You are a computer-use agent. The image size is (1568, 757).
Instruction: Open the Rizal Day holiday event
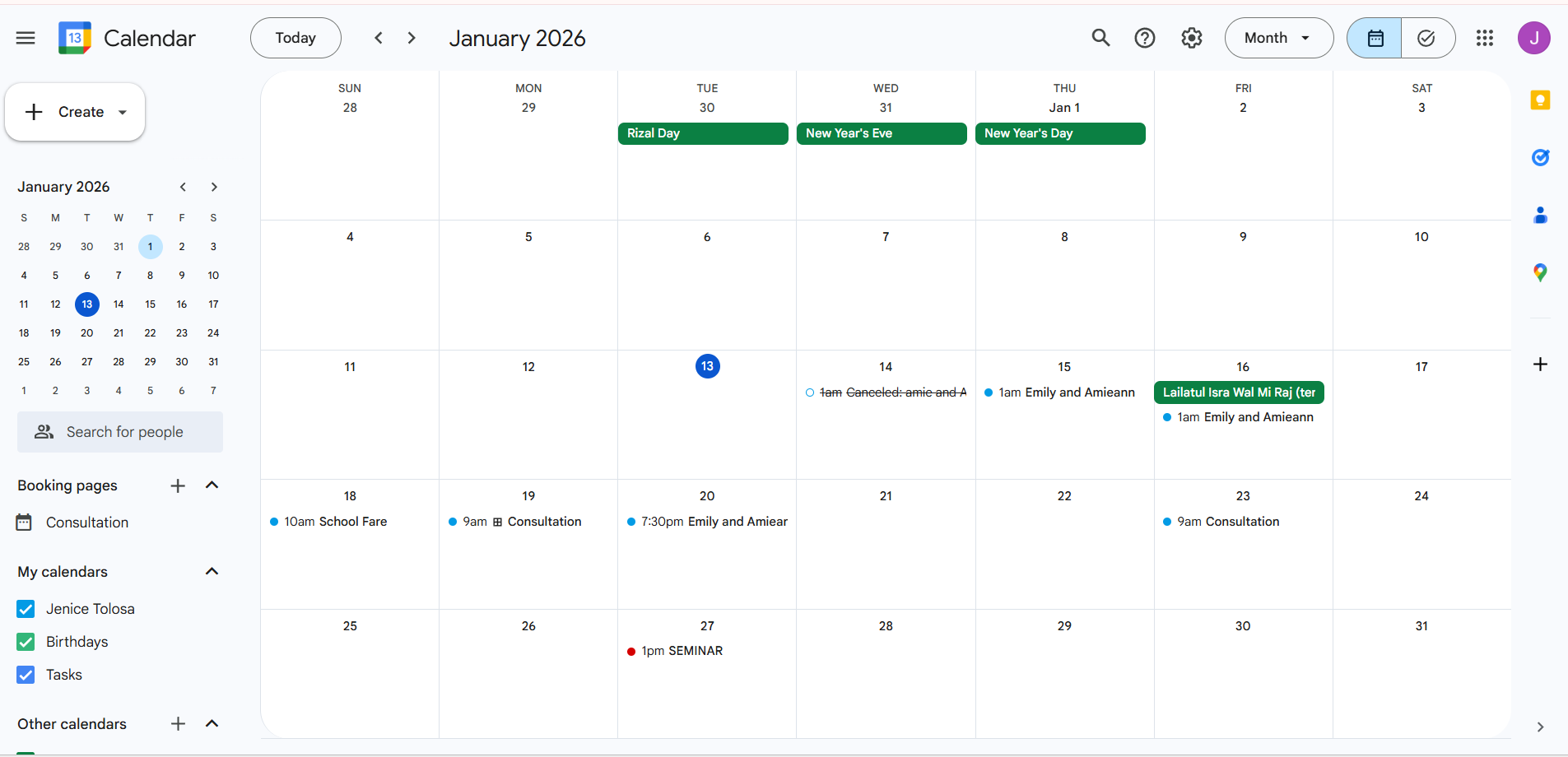[x=703, y=133]
